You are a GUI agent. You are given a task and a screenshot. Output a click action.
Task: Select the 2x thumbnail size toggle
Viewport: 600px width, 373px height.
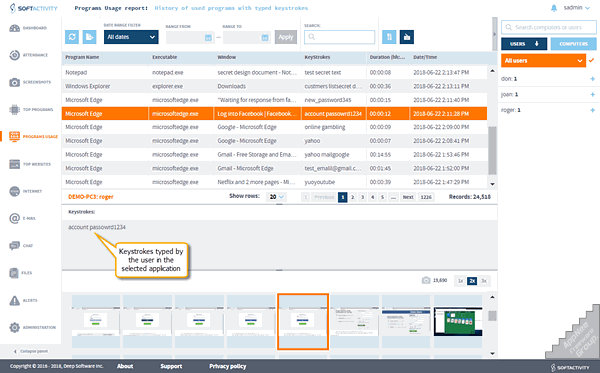[472, 281]
